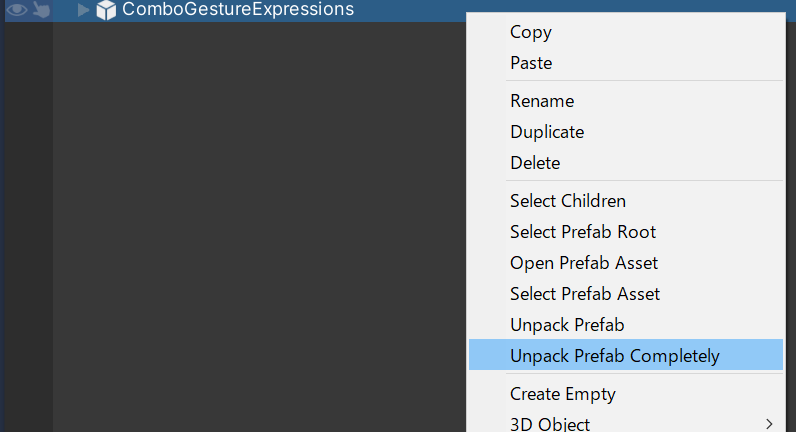Open the 3D Object submenu entry
Image resolution: width=796 pixels, height=432 pixels.
550,424
